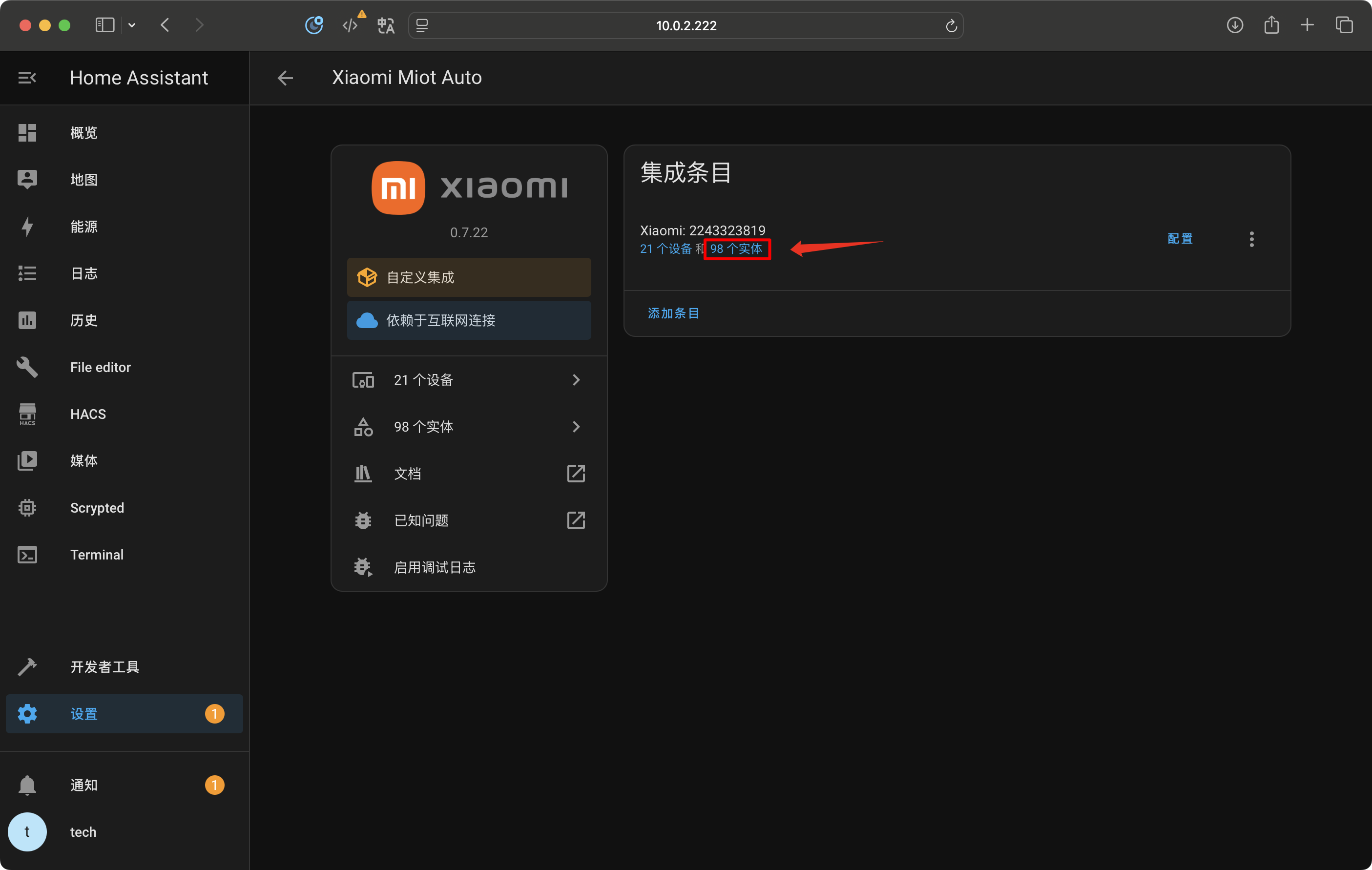Open Safari reader page icon in address bar

pyautogui.click(x=422, y=25)
